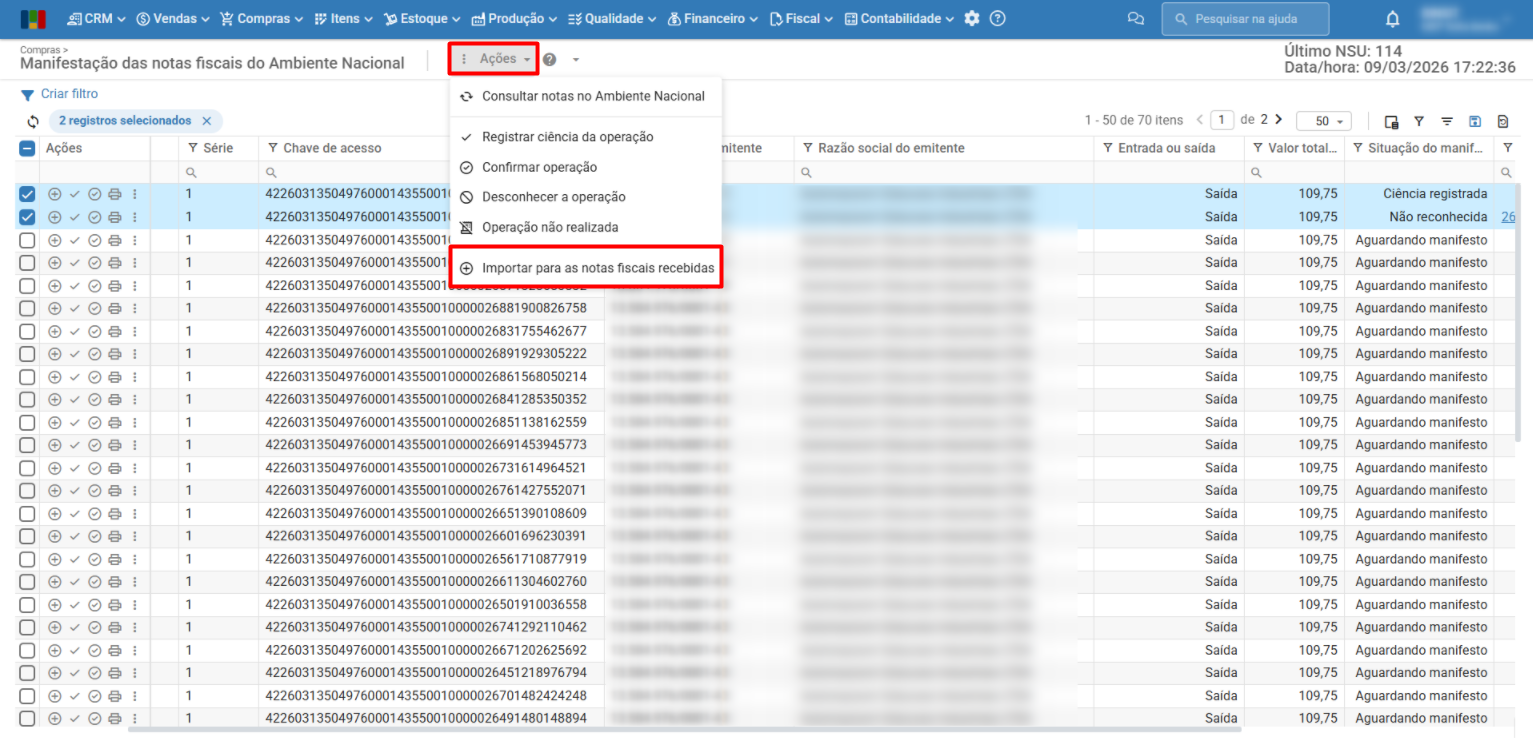1533x738 pixels.
Task: Click the Criar filtro link
Action: click(x=69, y=94)
